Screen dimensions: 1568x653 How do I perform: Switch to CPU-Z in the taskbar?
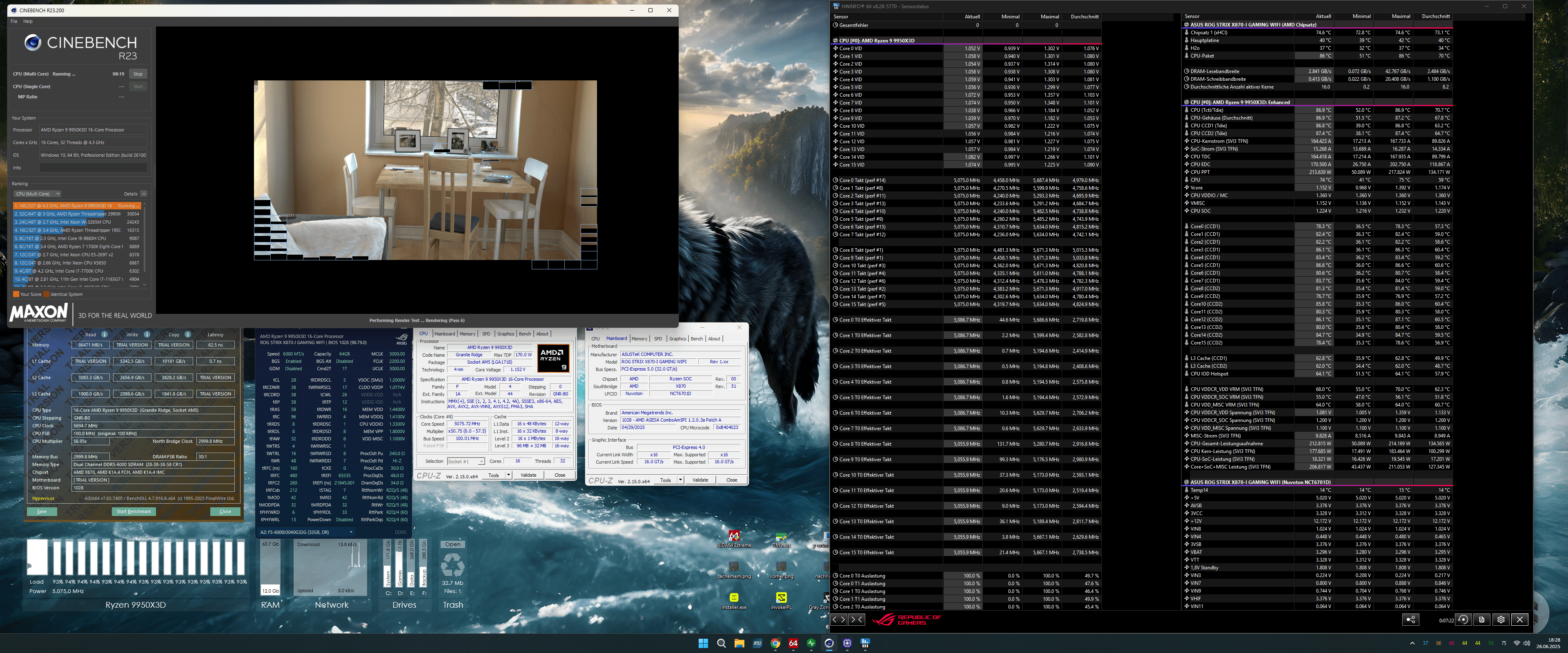coord(847,643)
